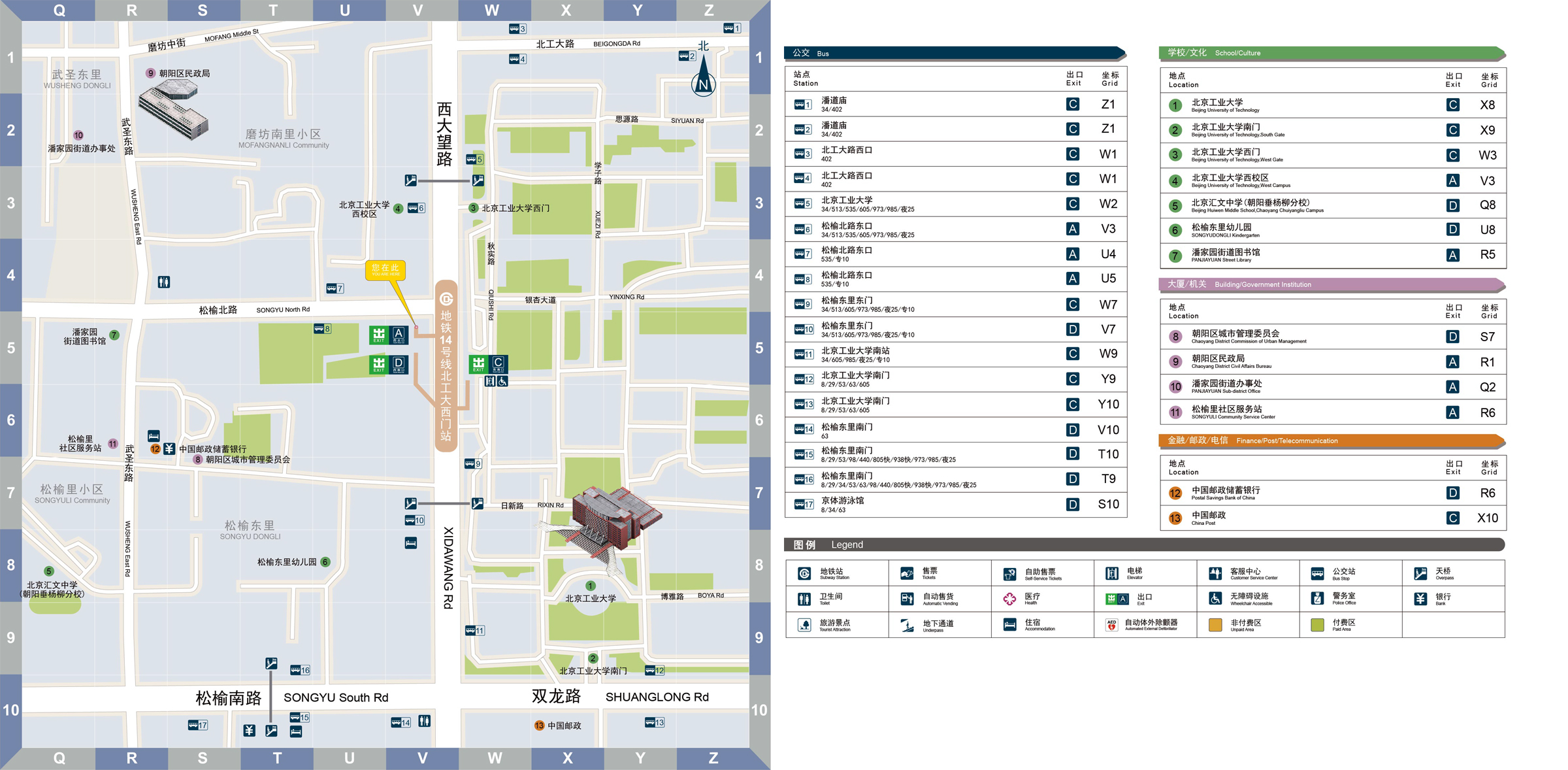The height and width of the screenshot is (770, 1568).
Task: Click the Customer Service Center legend icon
Action: [1215, 574]
